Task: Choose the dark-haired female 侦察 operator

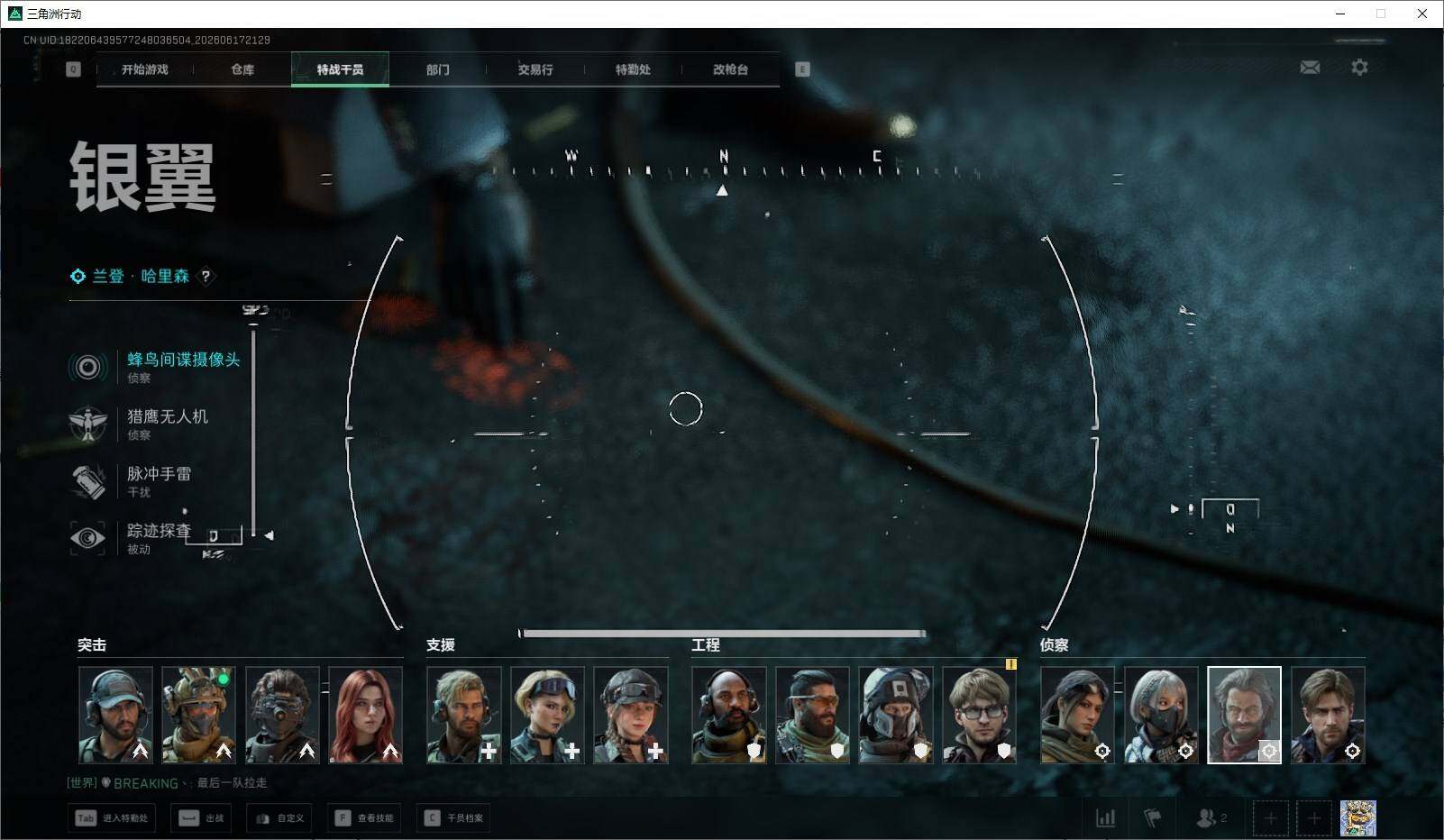Action: coord(1078,715)
